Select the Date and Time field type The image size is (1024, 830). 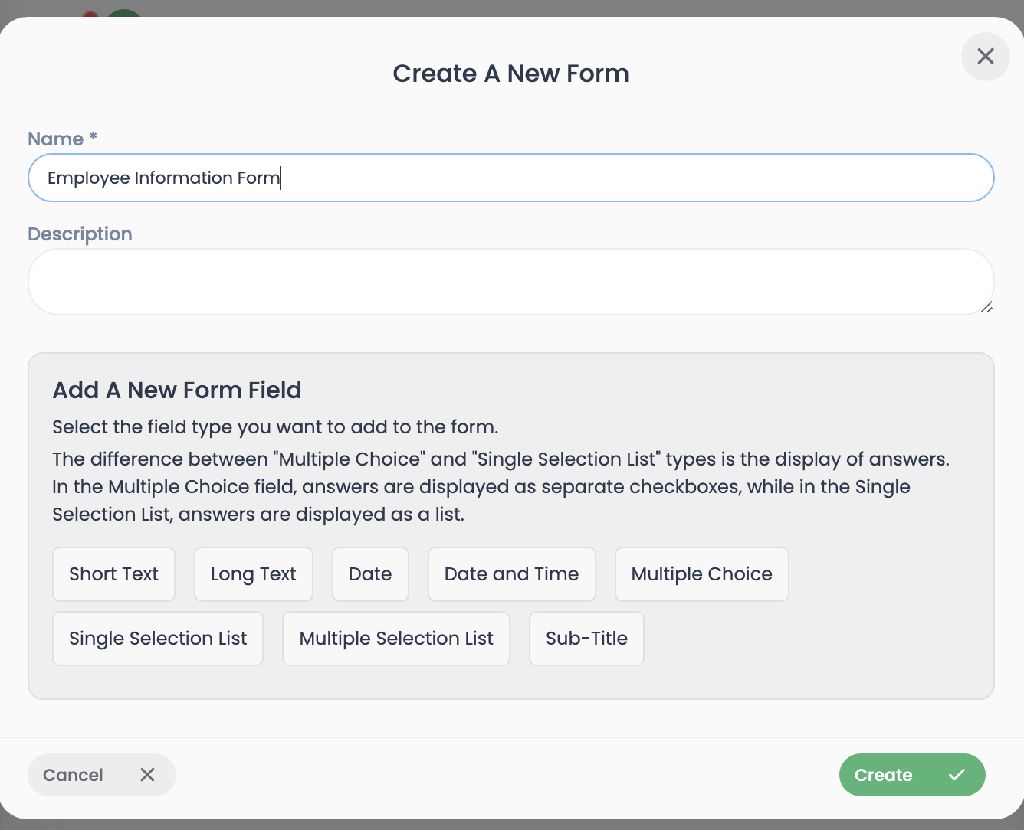coord(511,574)
